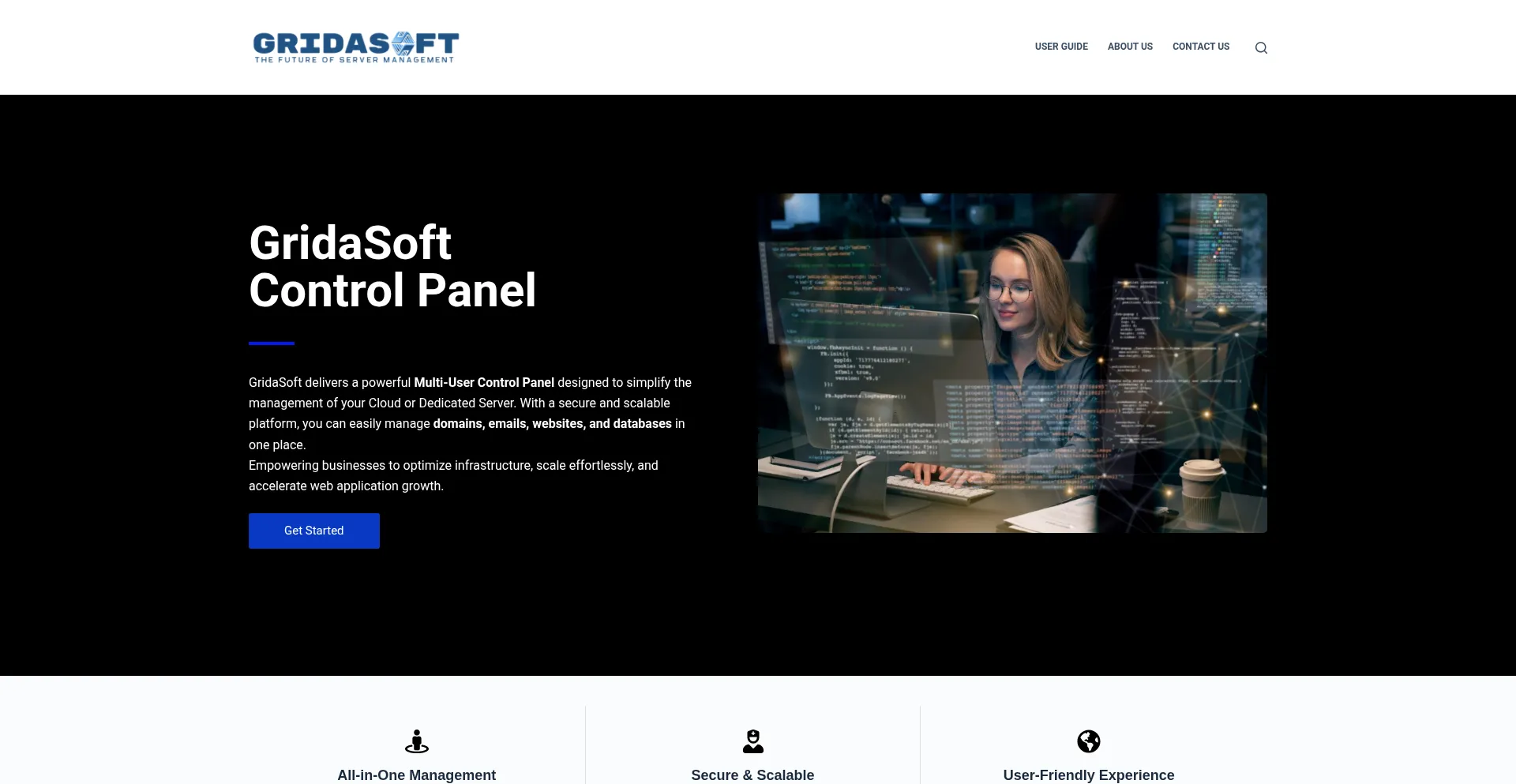Click the blue divider line below the title
This screenshot has width=1516, height=784.
272,343
